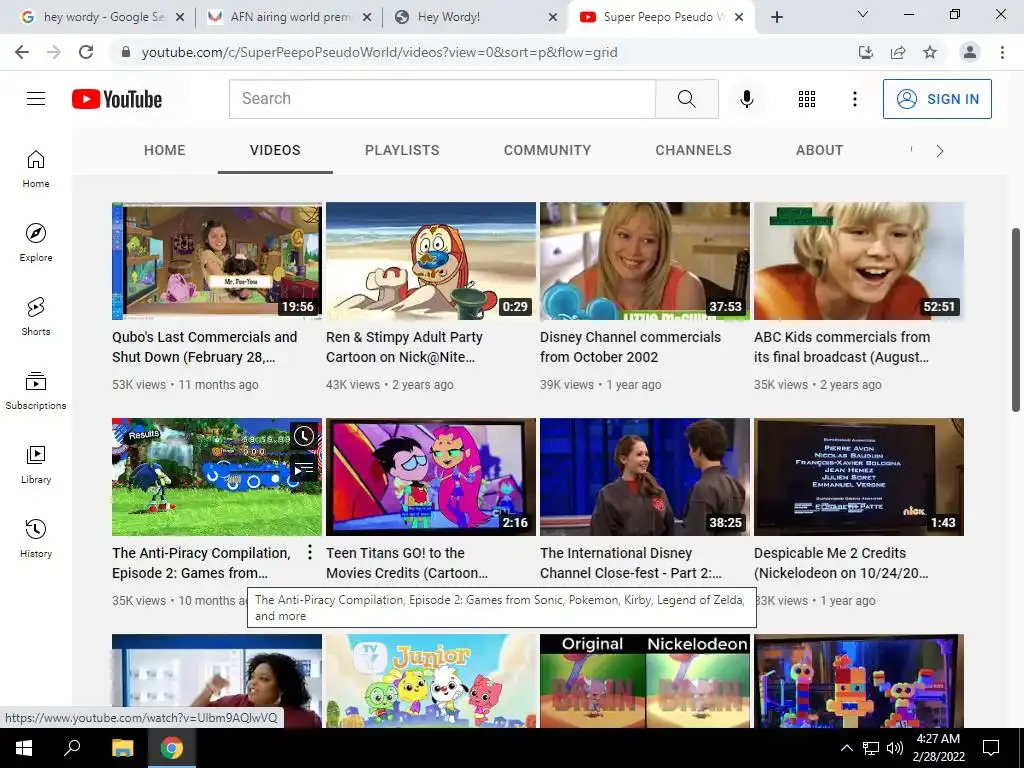Click the volume icon in system tray
The image size is (1024, 768).
[895, 748]
